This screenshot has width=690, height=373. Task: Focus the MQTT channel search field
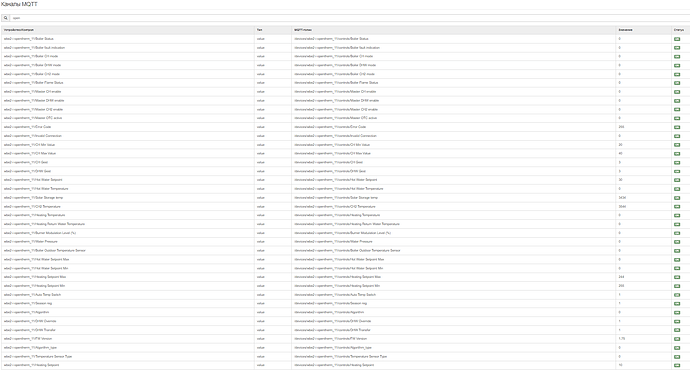coord(350,18)
